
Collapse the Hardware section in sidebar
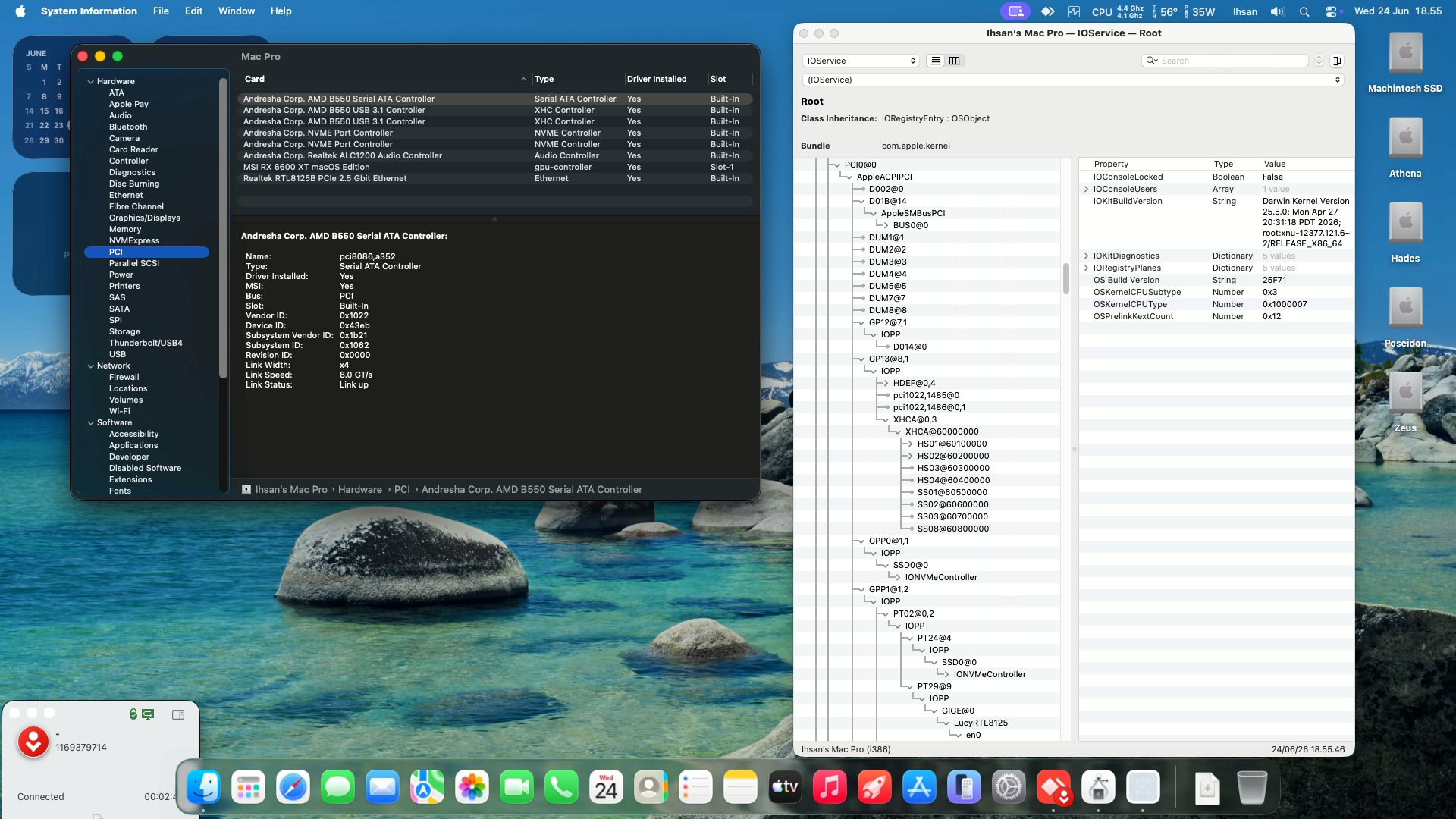tap(91, 82)
